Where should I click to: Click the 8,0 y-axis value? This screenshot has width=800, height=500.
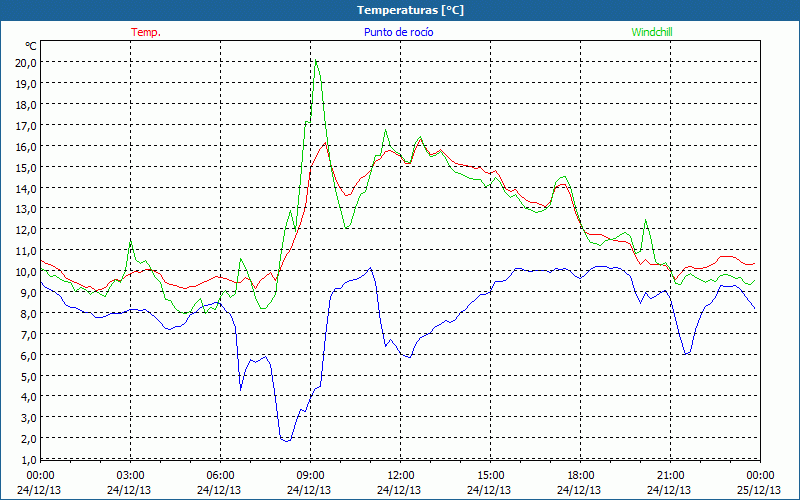pyautogui.click(x=29, y=313)
